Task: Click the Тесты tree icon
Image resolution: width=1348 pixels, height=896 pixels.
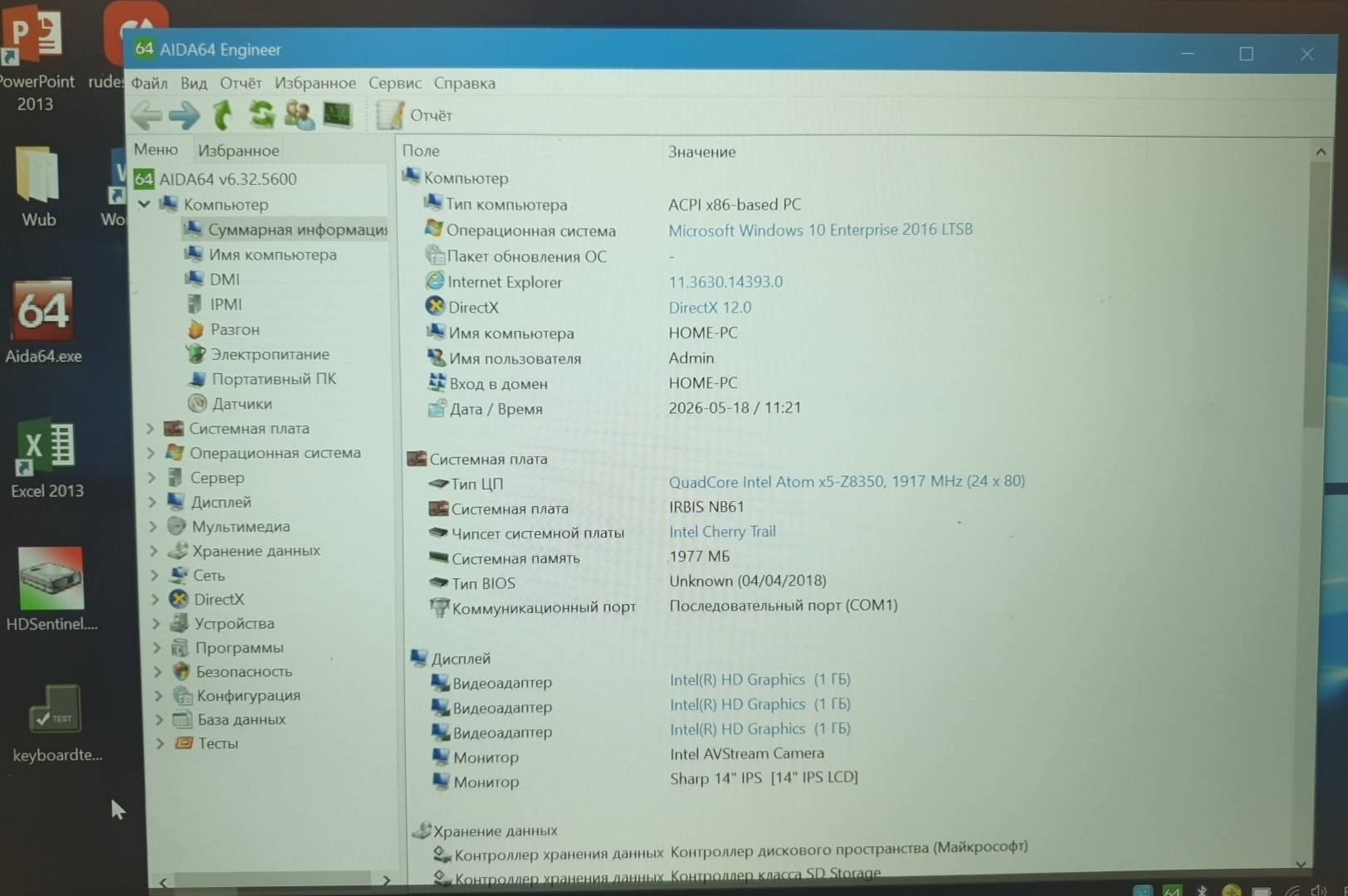Action: coord(183,743)
